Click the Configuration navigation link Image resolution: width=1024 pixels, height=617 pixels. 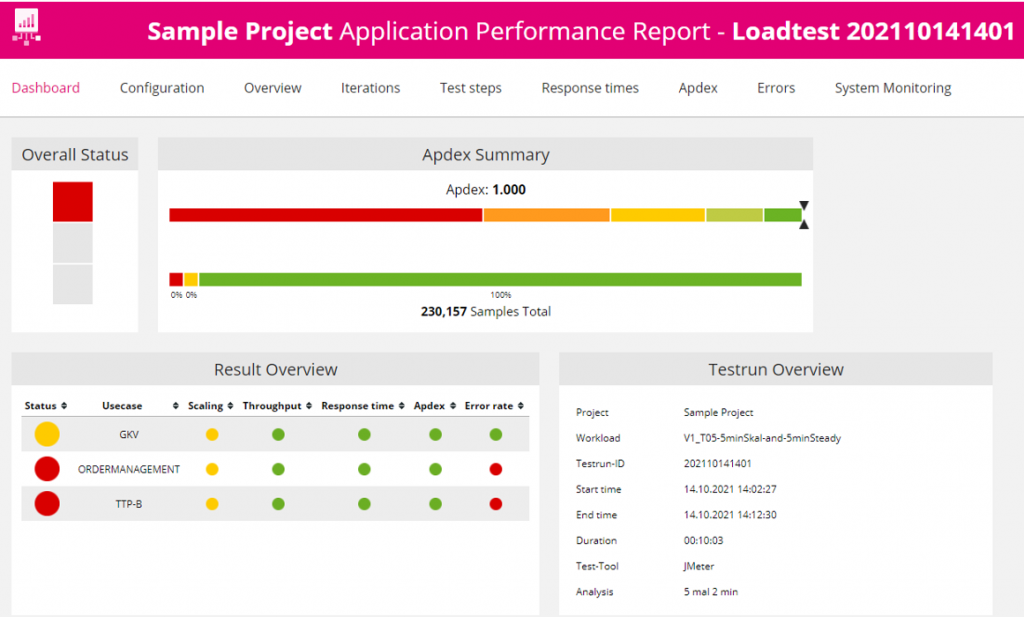tap(161, 88)
